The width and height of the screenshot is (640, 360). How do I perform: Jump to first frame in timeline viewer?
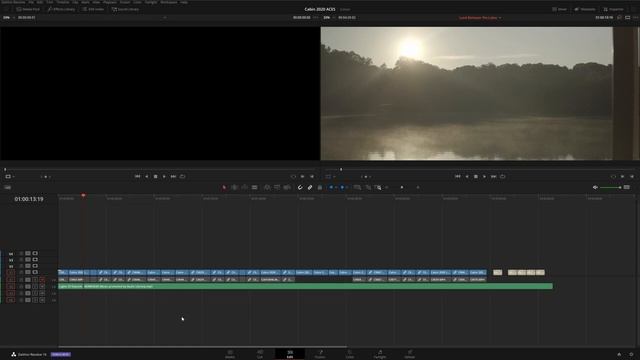458,177
